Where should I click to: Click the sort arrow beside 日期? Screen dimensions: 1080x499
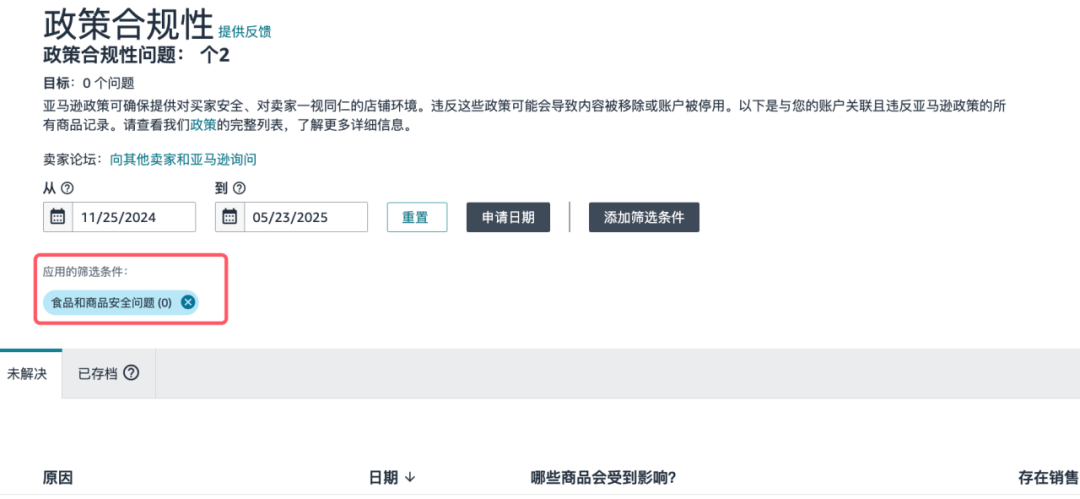[x=410, y=478]
